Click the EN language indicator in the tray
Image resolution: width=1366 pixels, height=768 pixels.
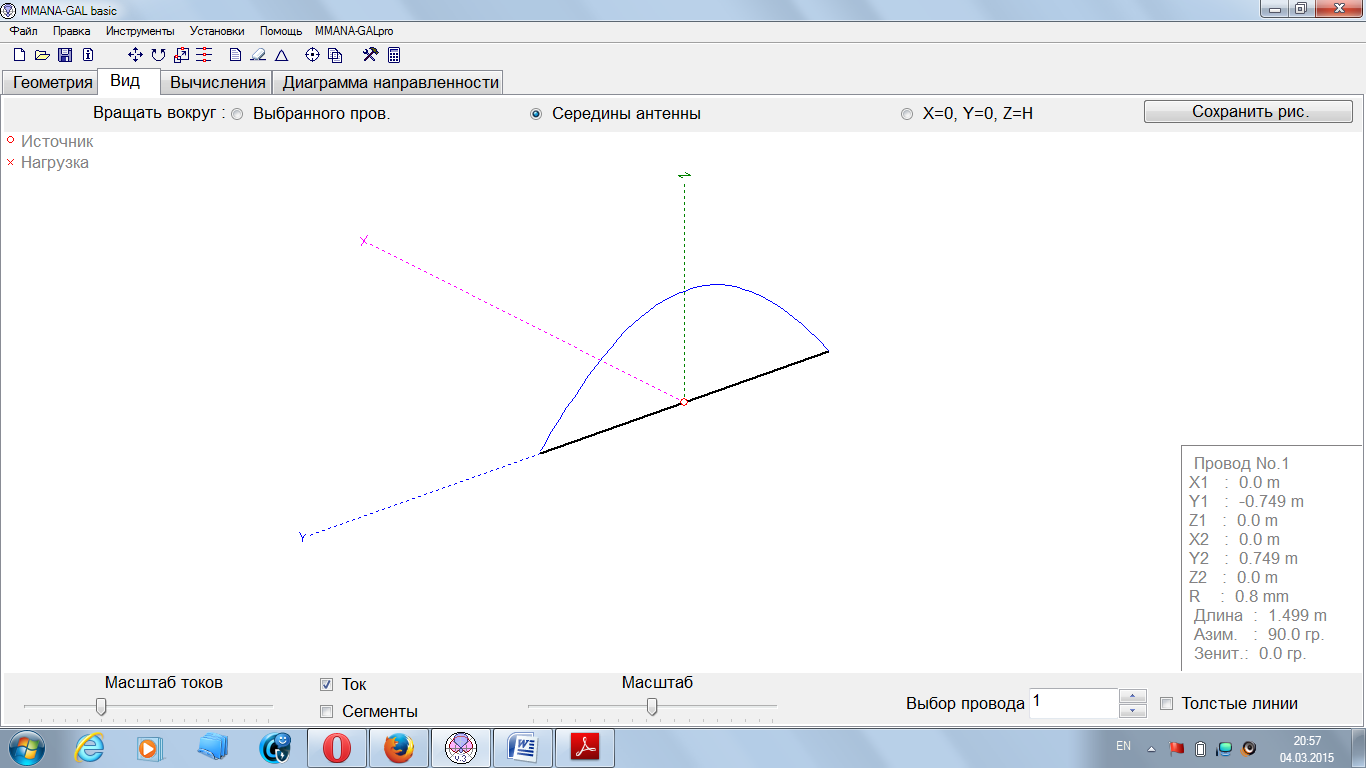coord(1123,746)
